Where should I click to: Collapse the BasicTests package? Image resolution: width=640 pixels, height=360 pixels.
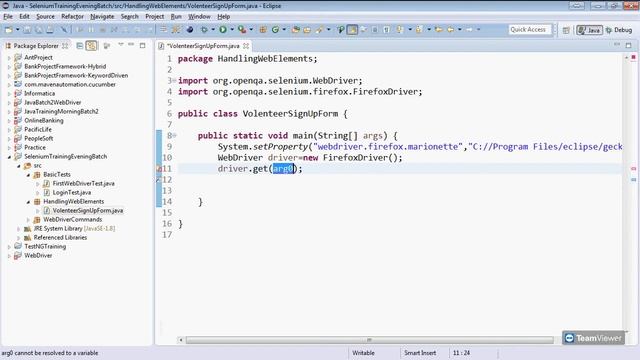tap(28, 175)
